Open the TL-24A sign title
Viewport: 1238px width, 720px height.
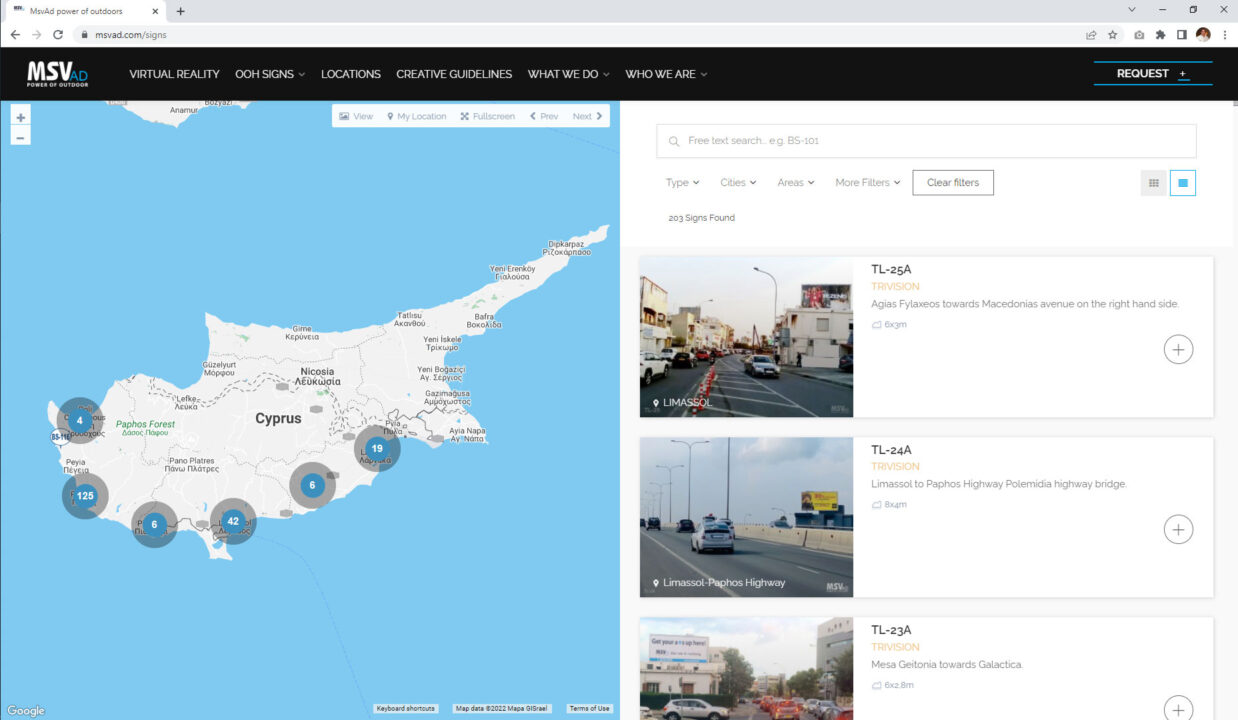(891, 450)
